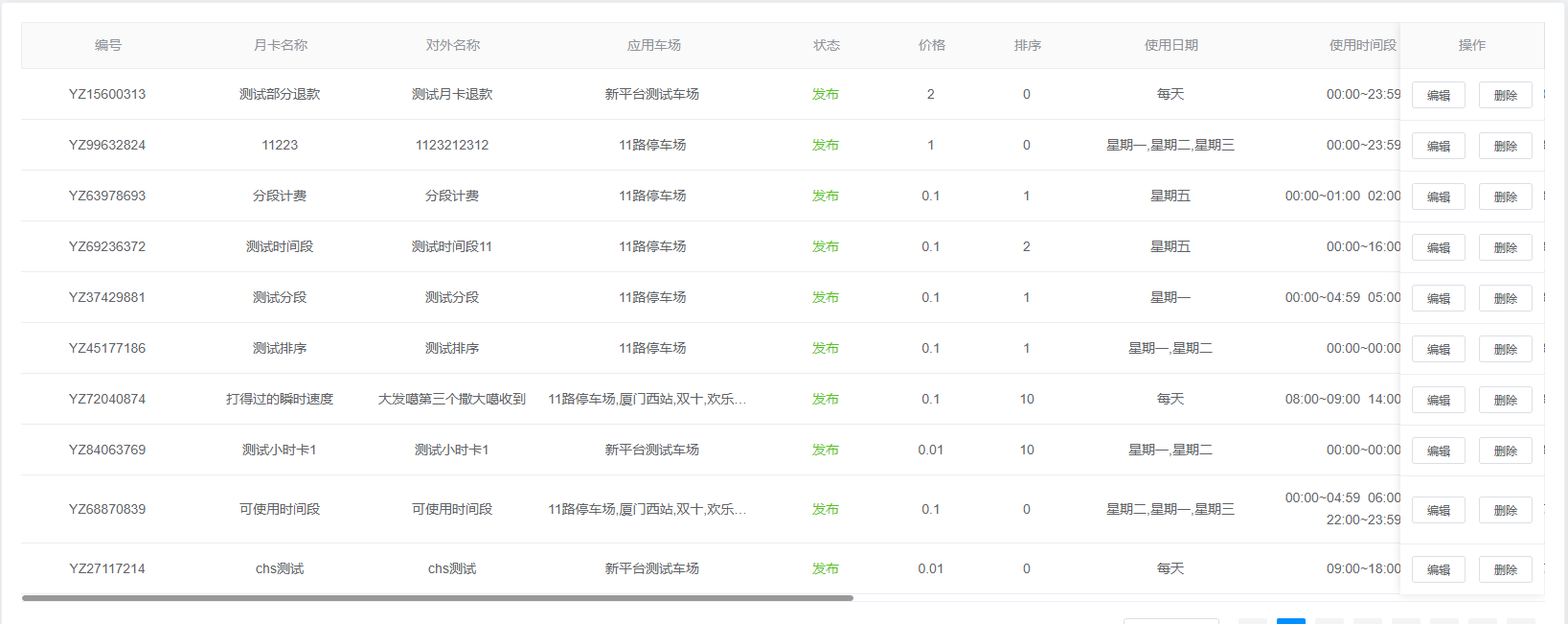This screenshot has width=1568, height=624.
Task: Click the 月卡名称 column header
Action: point(280,45)
